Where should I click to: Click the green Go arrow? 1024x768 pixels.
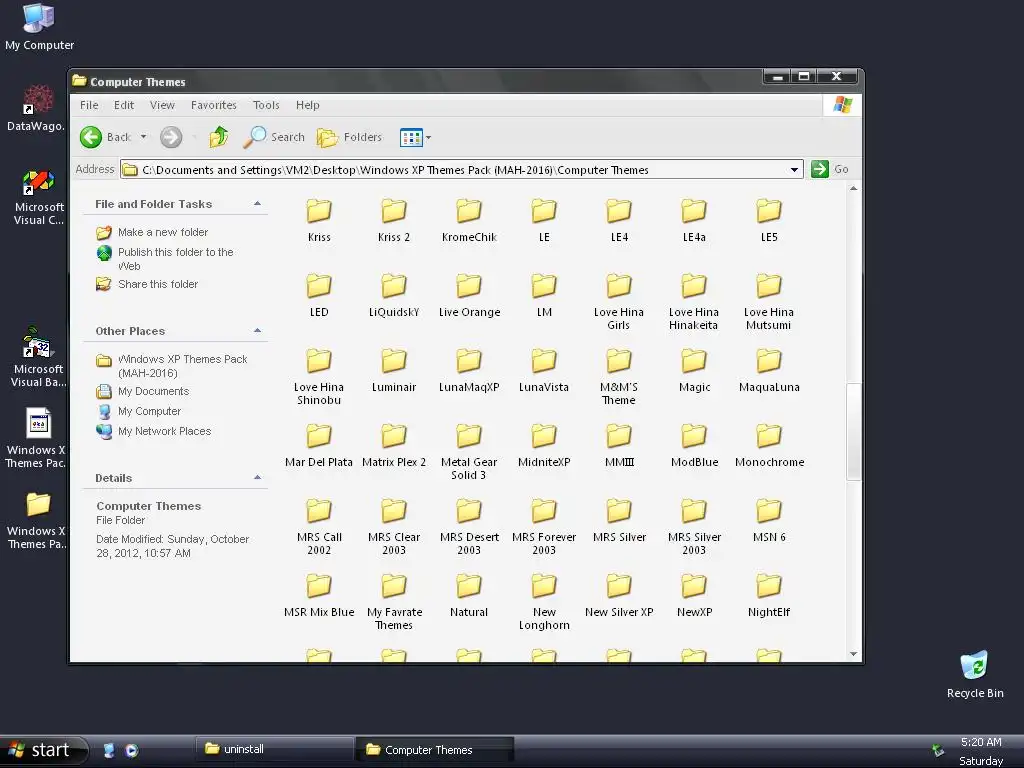click(820, 169)
